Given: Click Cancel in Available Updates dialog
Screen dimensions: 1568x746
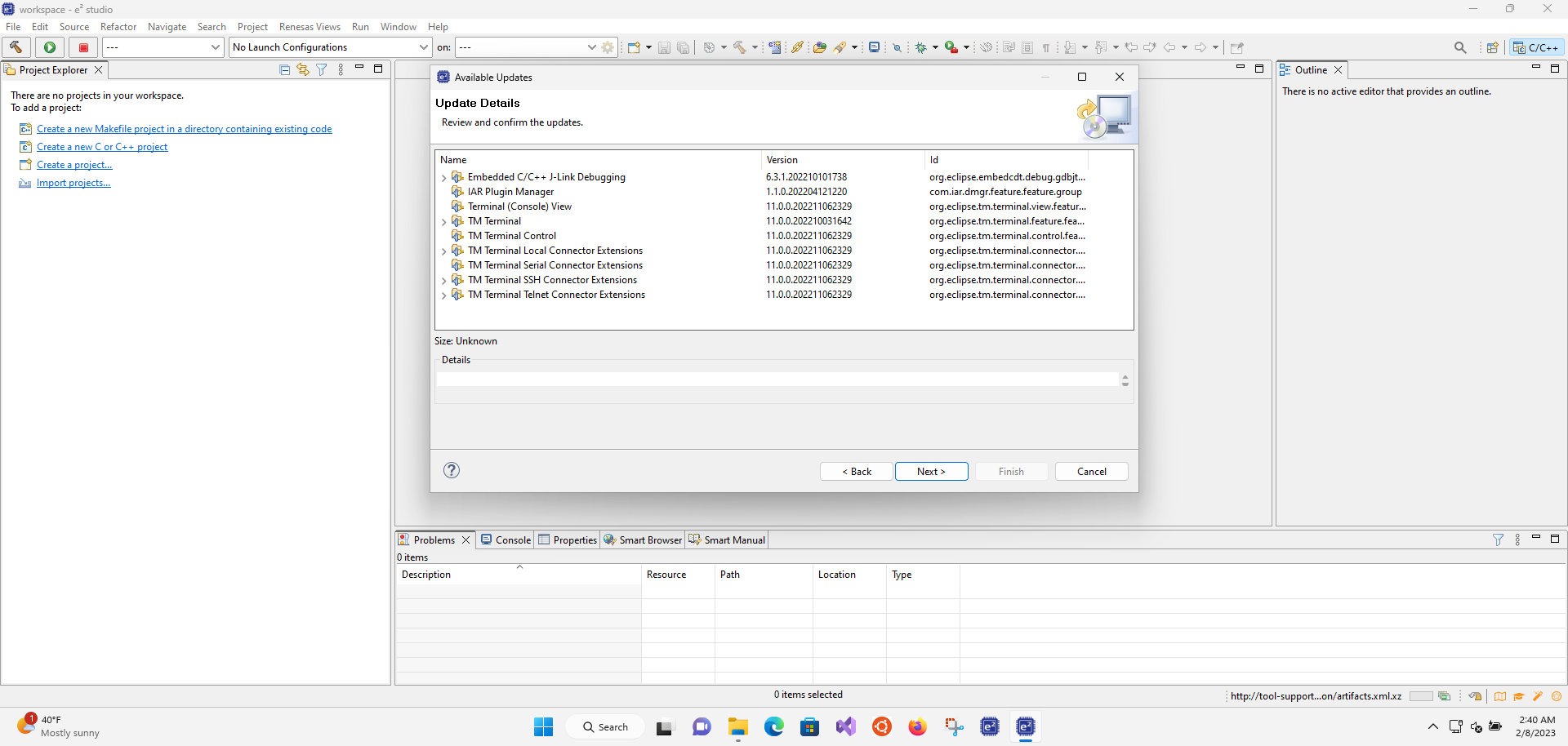Looking at the screenshot, I should (x=1091, y=471).
